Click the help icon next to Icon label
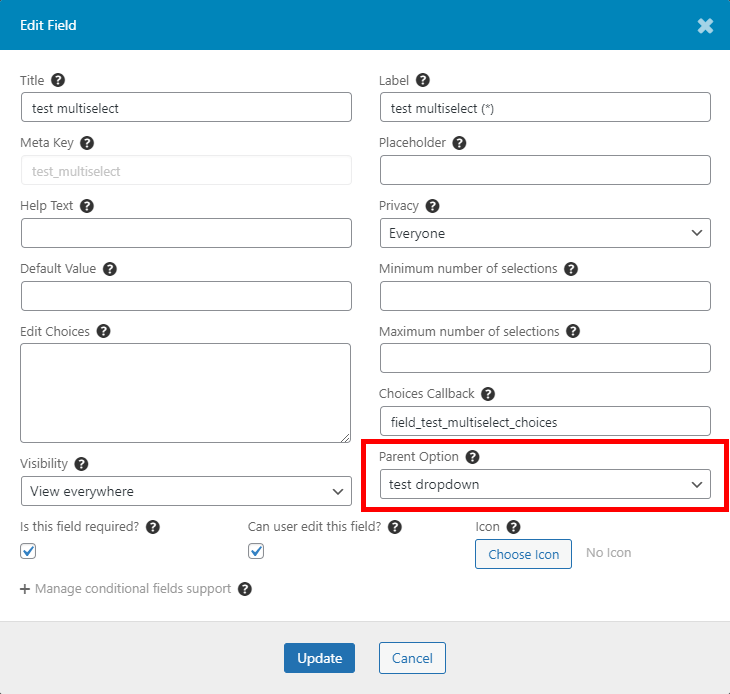 coord(513,527)
